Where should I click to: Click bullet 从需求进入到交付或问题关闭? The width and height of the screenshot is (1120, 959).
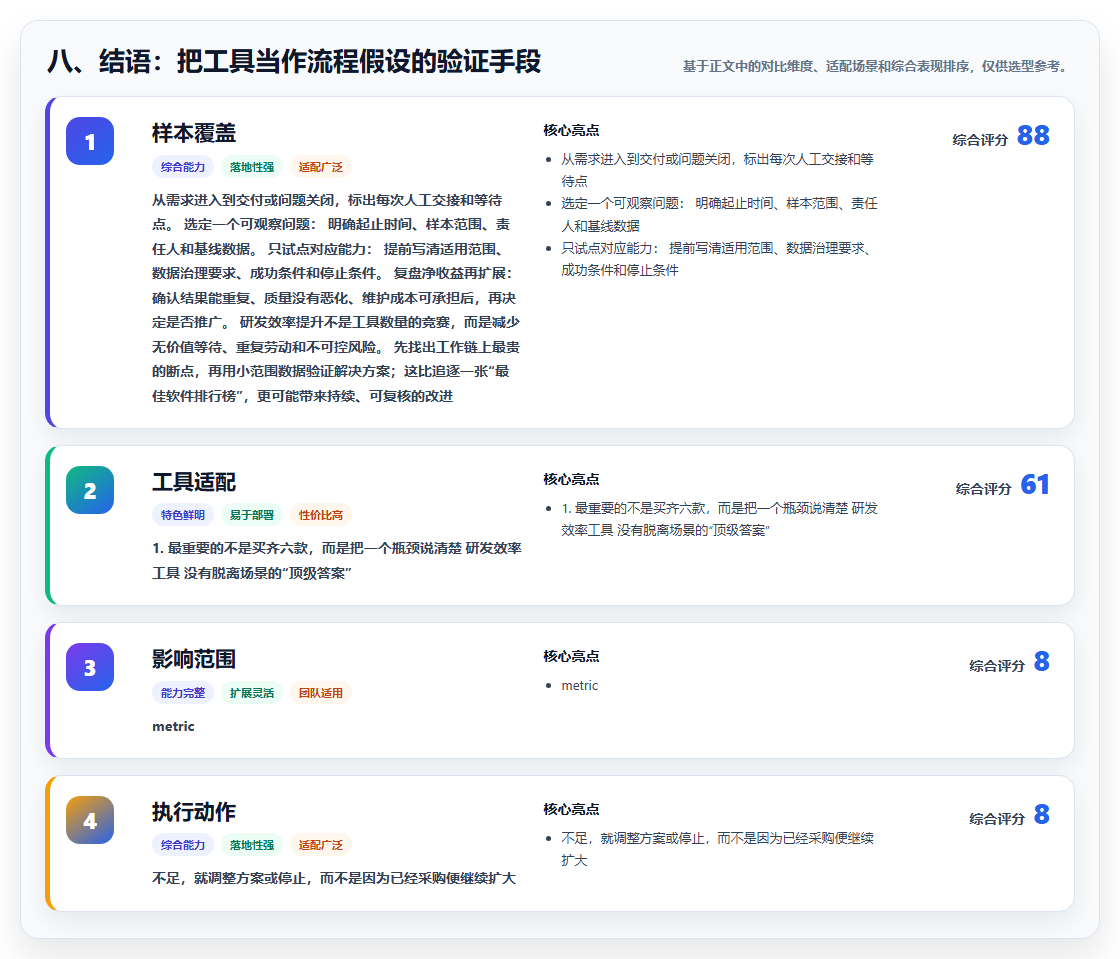pyautogui.click(x=717, y=170)
